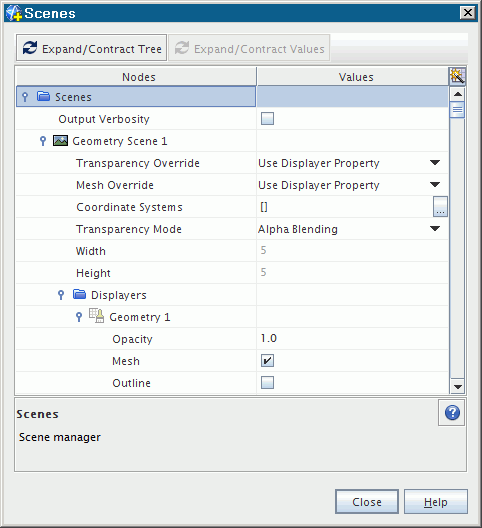The width and height of the screenshot is (482, 528).
Task: Open the Transparency Mode dropdown
Action: [x=435, y=229]
